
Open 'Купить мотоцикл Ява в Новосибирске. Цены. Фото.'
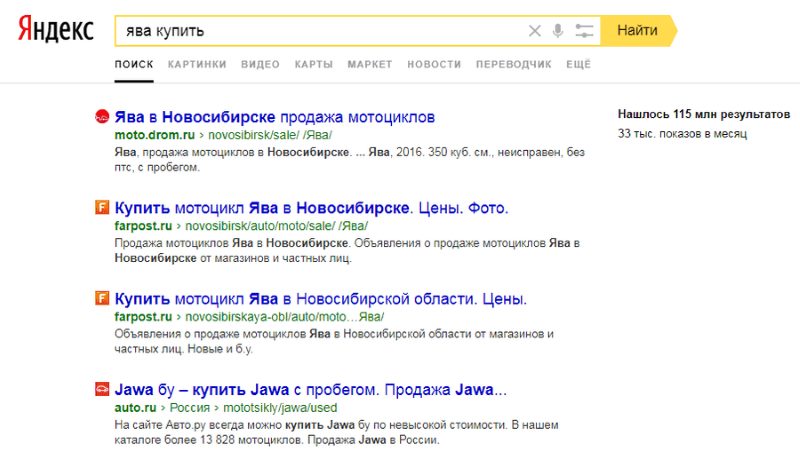[x=311, y=208]
